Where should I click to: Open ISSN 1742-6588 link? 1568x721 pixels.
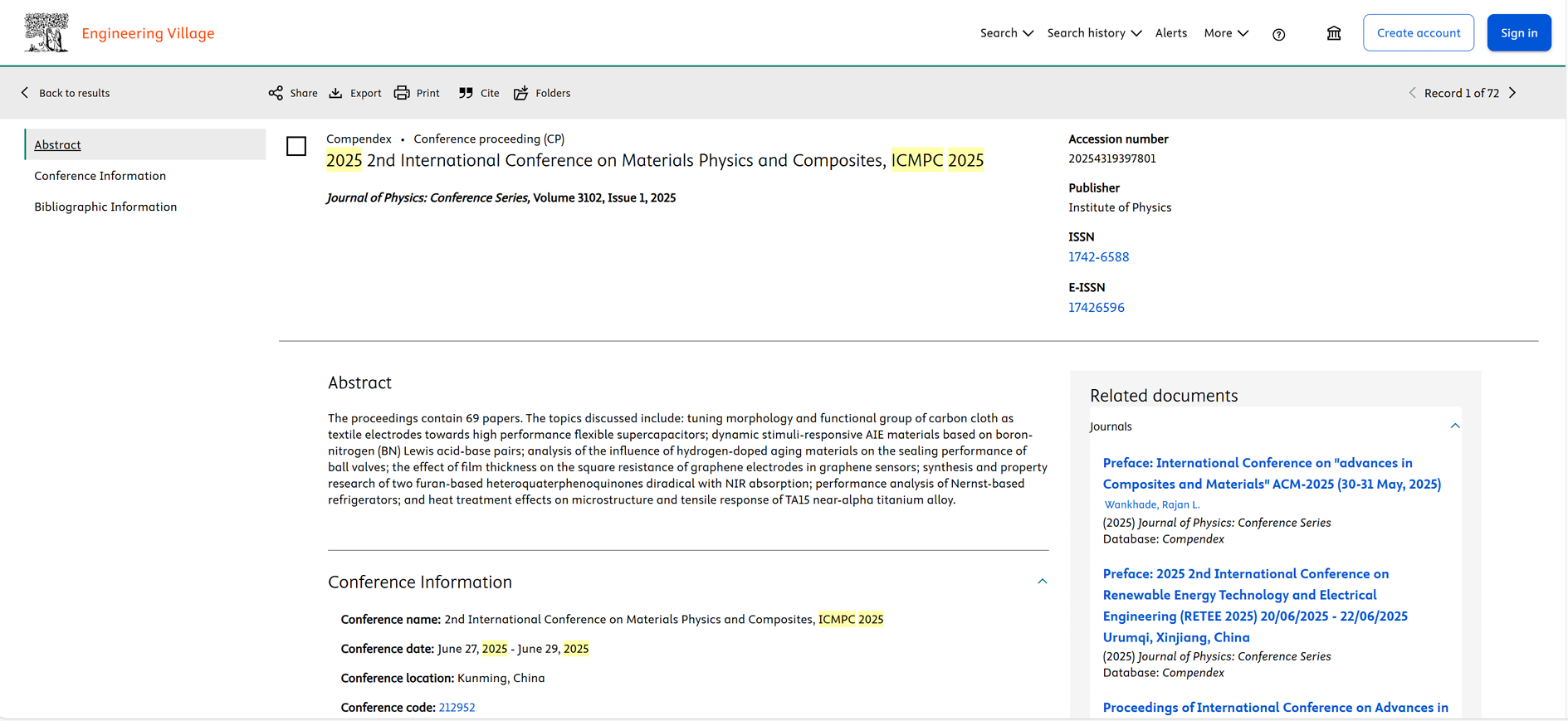coord(1098,257)
